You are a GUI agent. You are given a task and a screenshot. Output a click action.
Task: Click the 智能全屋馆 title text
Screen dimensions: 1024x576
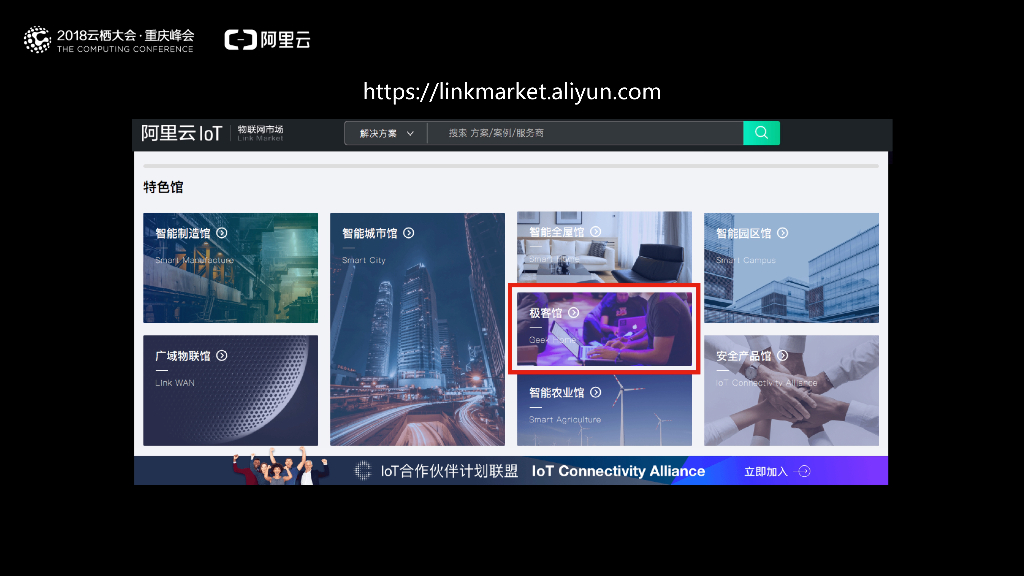pos(556,232)
